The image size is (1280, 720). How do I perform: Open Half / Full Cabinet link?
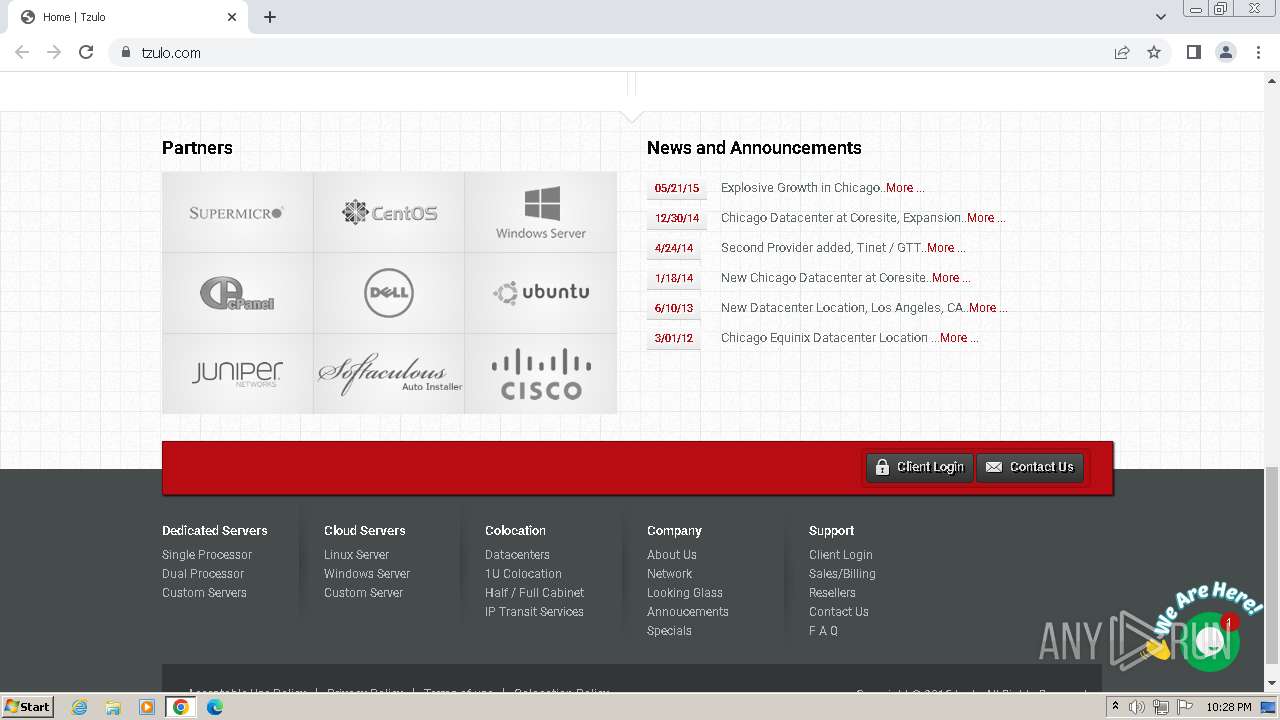(x=534, y=593)
